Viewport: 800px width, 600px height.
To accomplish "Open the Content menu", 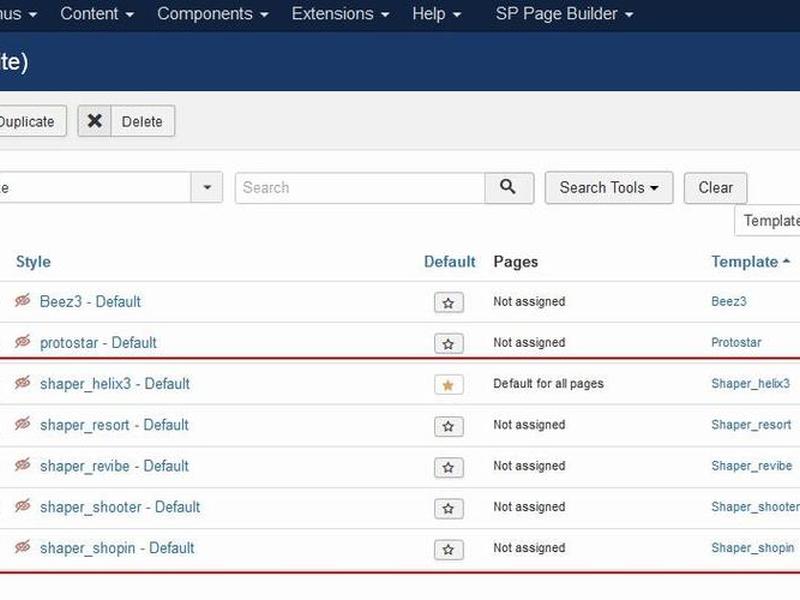I will [x=97, y=14].
